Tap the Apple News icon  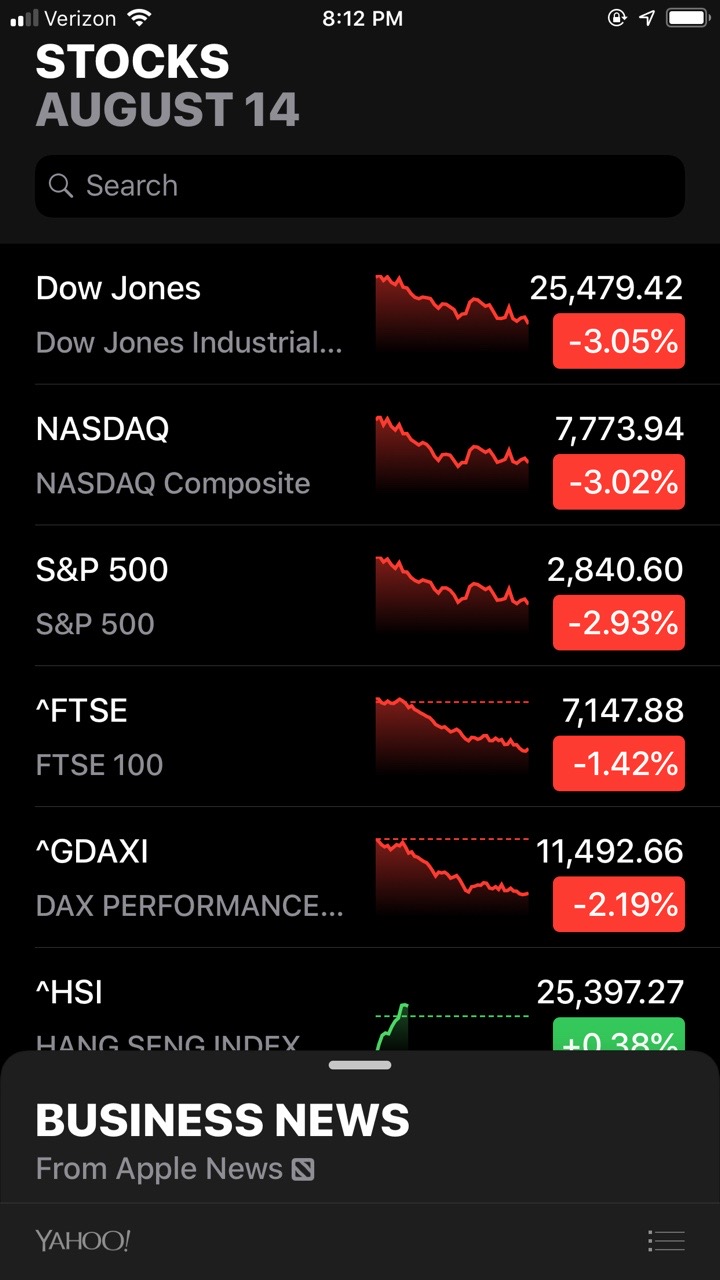(303, 1169)
